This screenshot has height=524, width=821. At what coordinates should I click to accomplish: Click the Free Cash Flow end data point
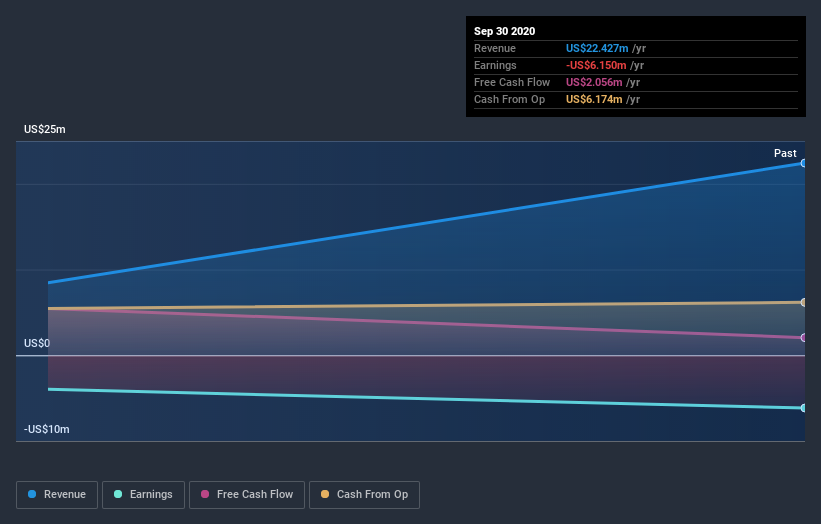click(803, 338)
